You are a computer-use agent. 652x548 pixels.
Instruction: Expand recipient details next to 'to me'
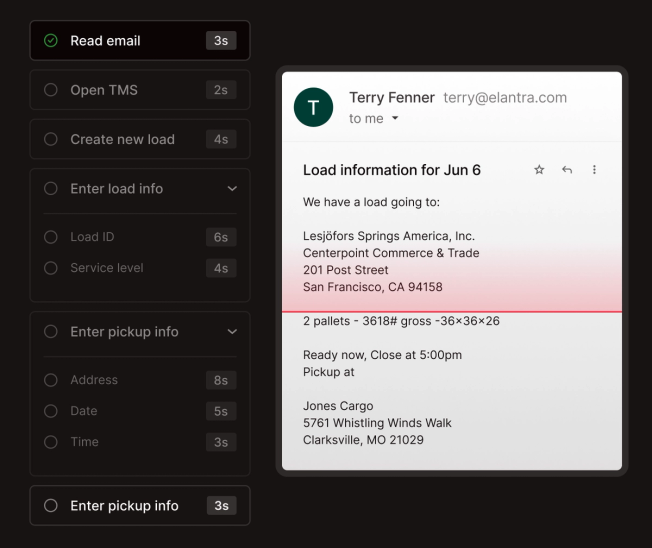tap(395, 118)
